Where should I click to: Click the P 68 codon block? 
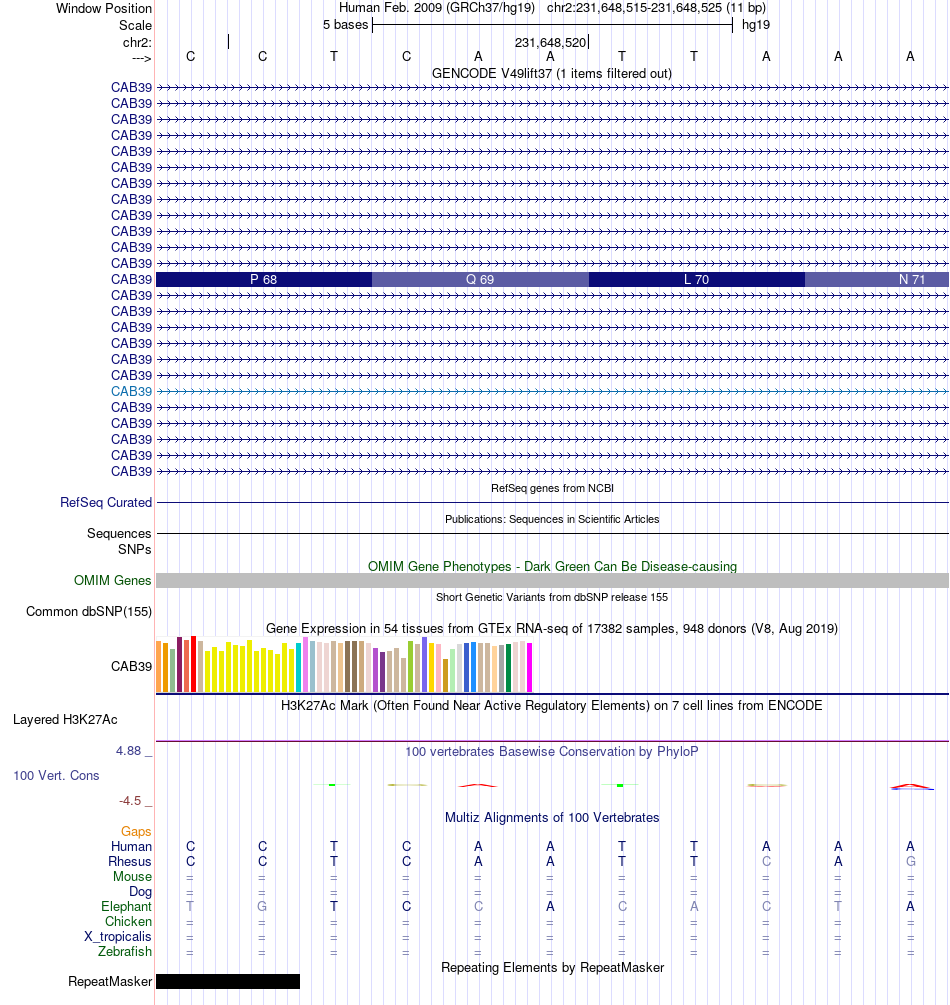[264, 279]
